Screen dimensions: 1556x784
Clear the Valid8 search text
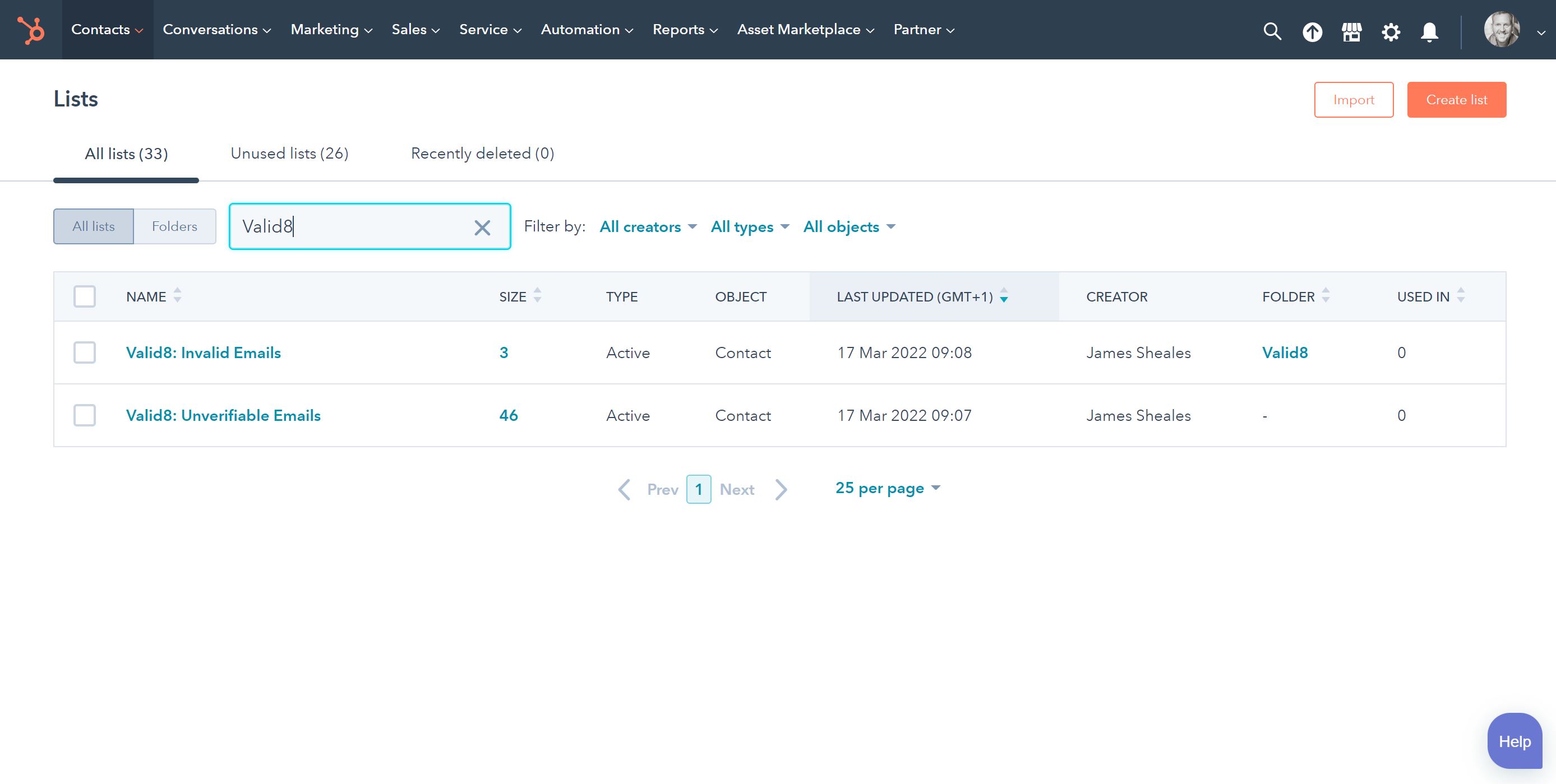pyautogui.click(x=482, y=228)
